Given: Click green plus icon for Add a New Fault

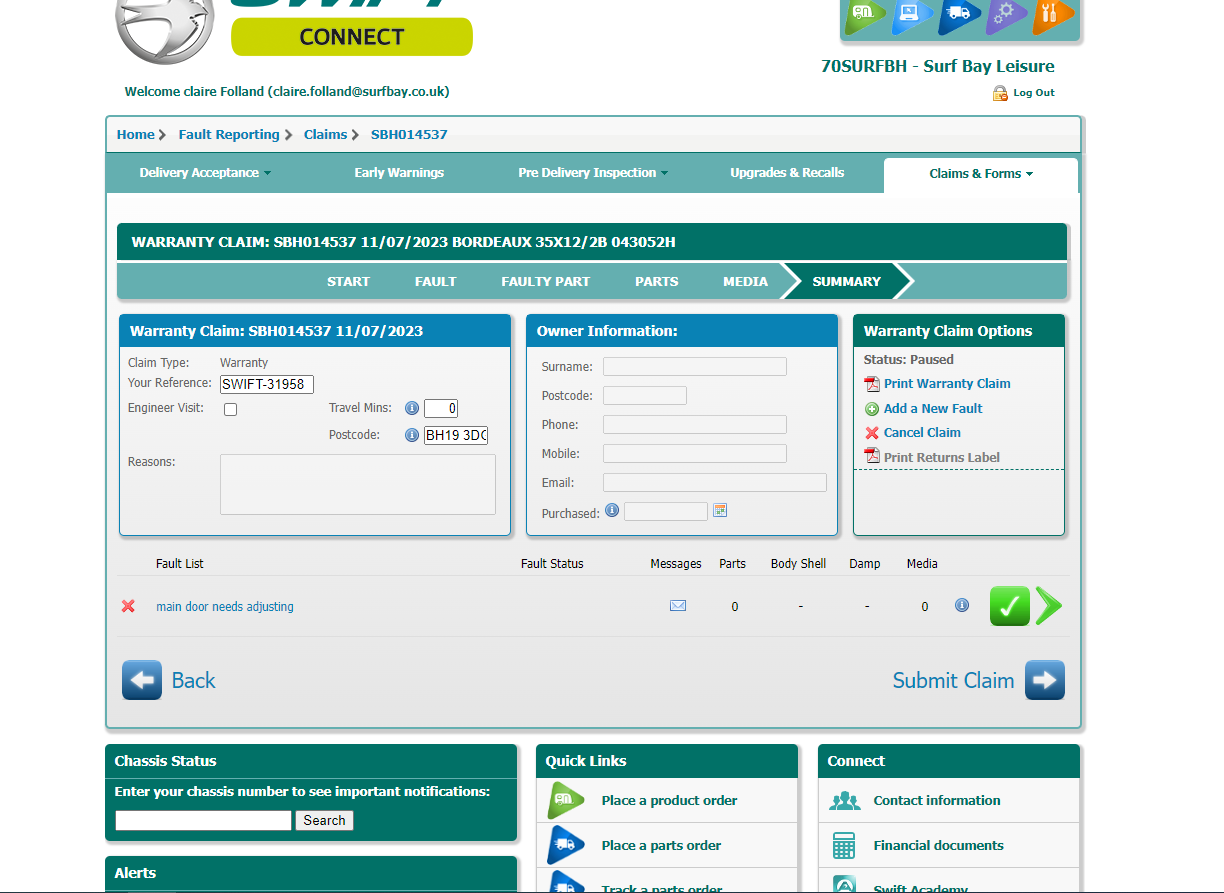Looking at the screenshot, I should [872, 409].
